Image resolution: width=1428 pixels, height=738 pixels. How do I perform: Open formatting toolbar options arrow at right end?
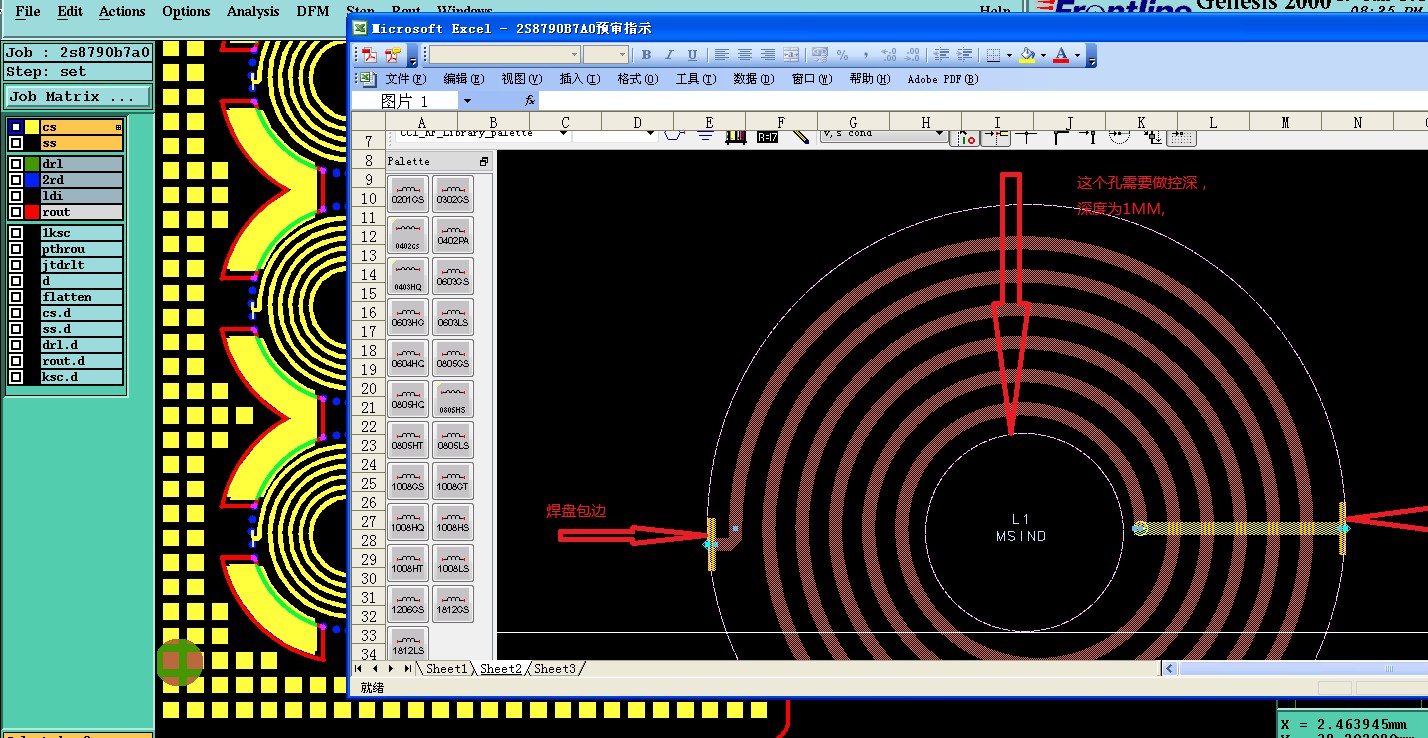(x=1091, y=57)
